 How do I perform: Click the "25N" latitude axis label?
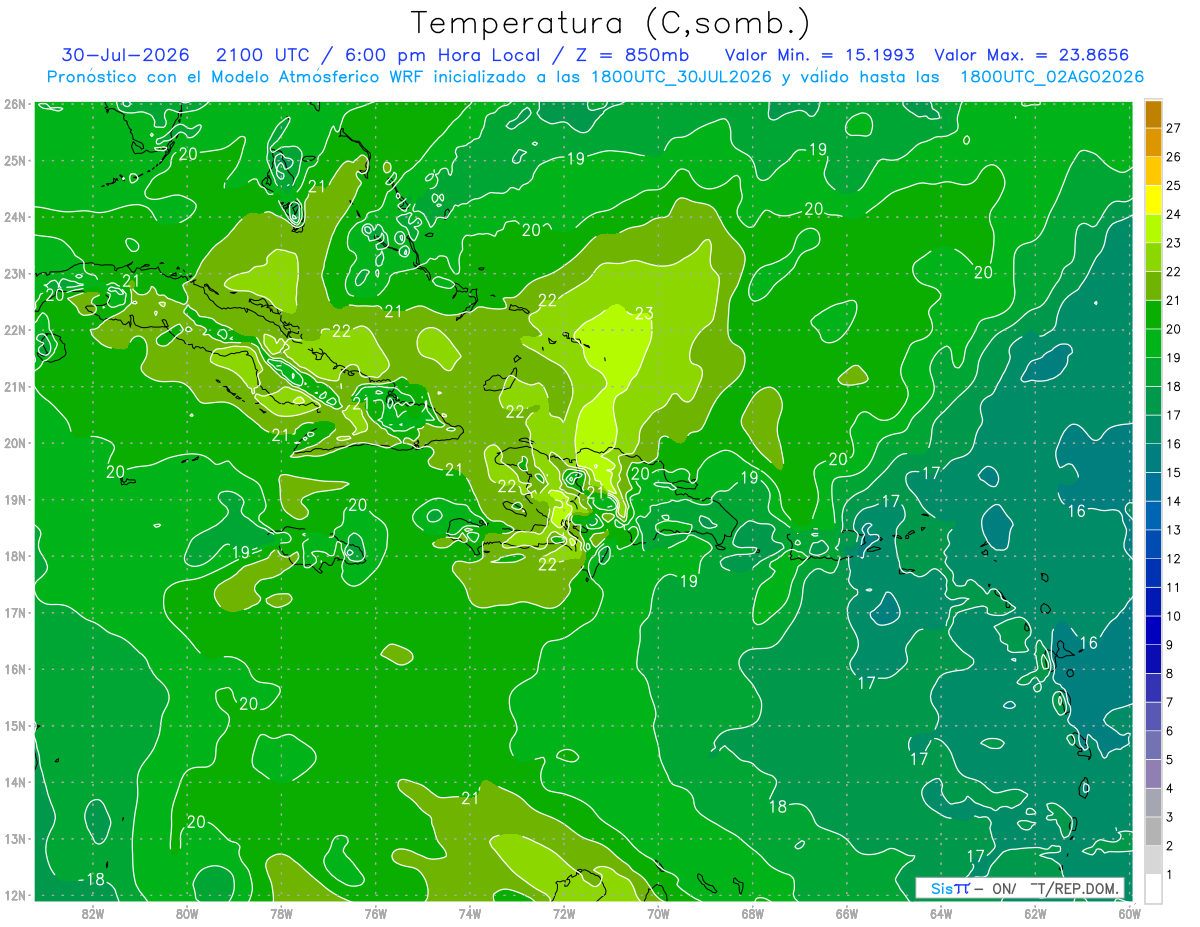point(14,160)
